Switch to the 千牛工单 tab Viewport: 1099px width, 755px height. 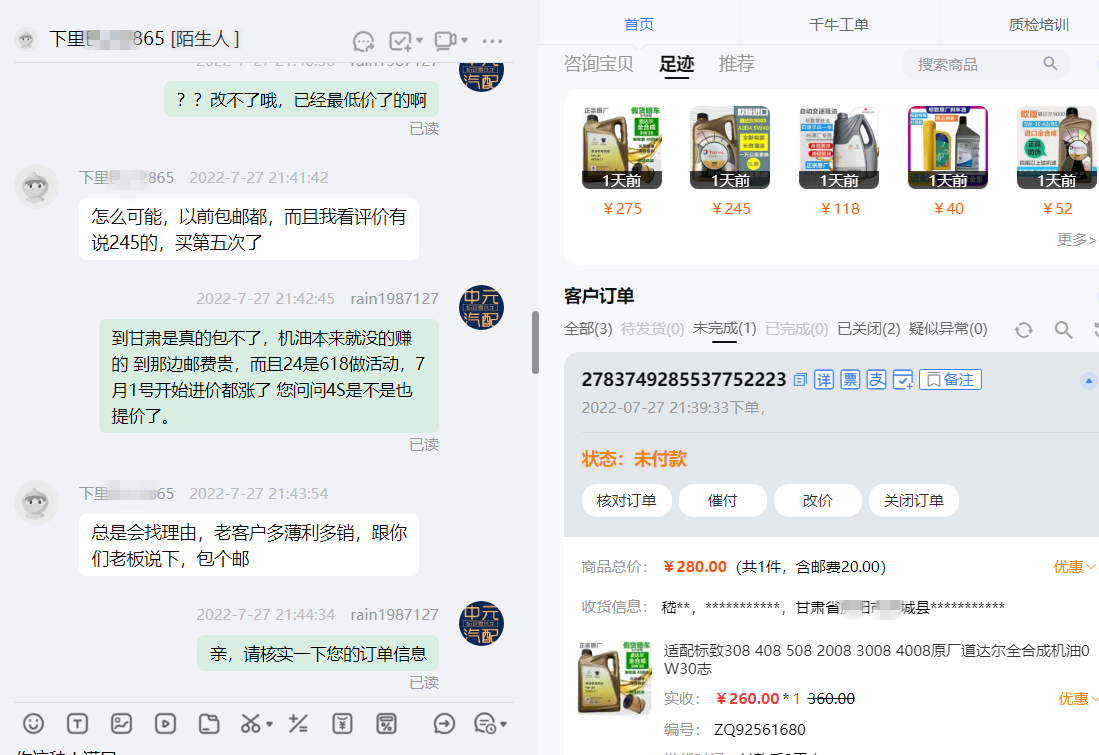coord(839,25)
